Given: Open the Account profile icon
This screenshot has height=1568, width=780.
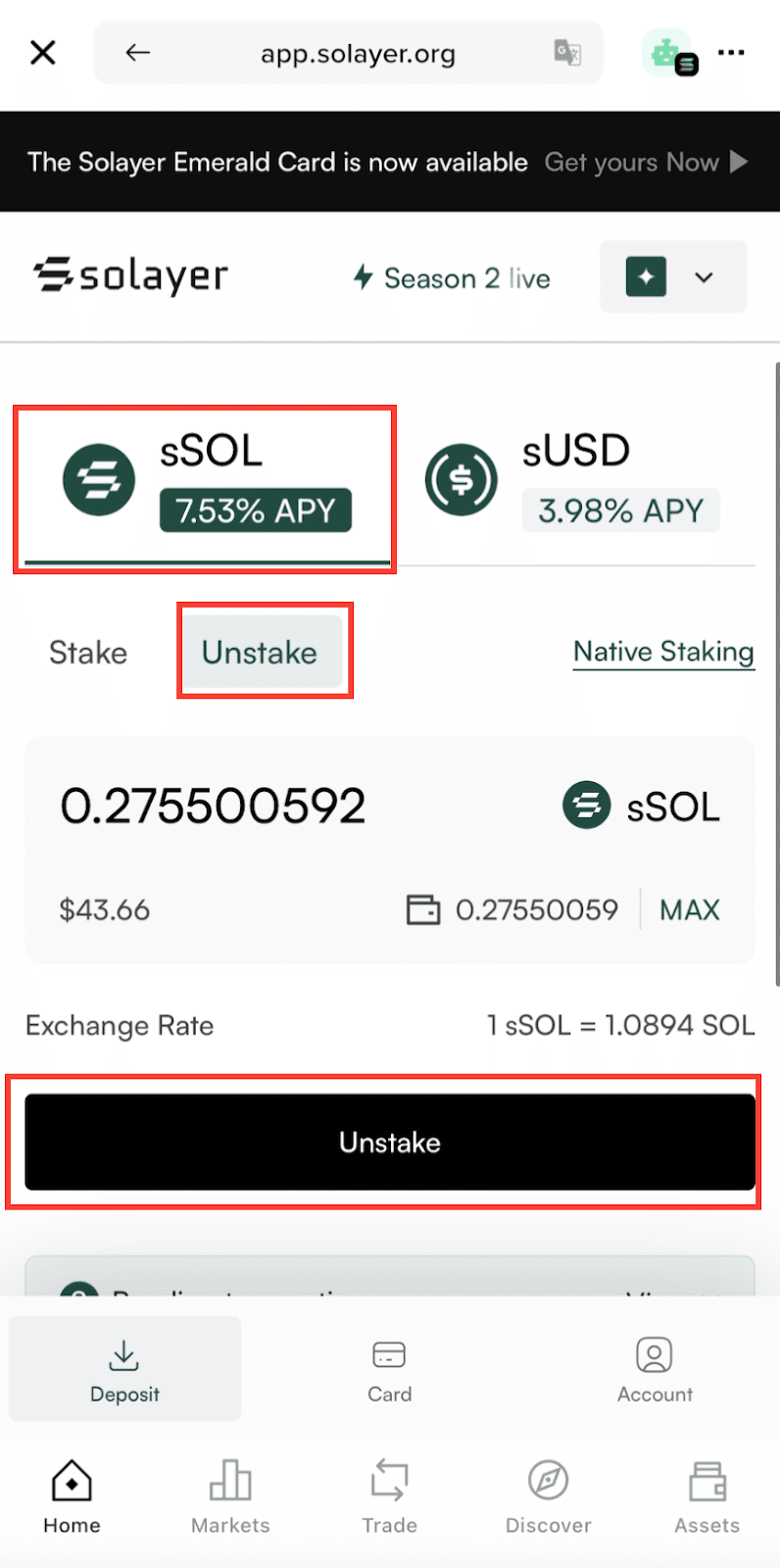Looking at the screenshot, I should pyautogui.click(x=653, y=1353).
